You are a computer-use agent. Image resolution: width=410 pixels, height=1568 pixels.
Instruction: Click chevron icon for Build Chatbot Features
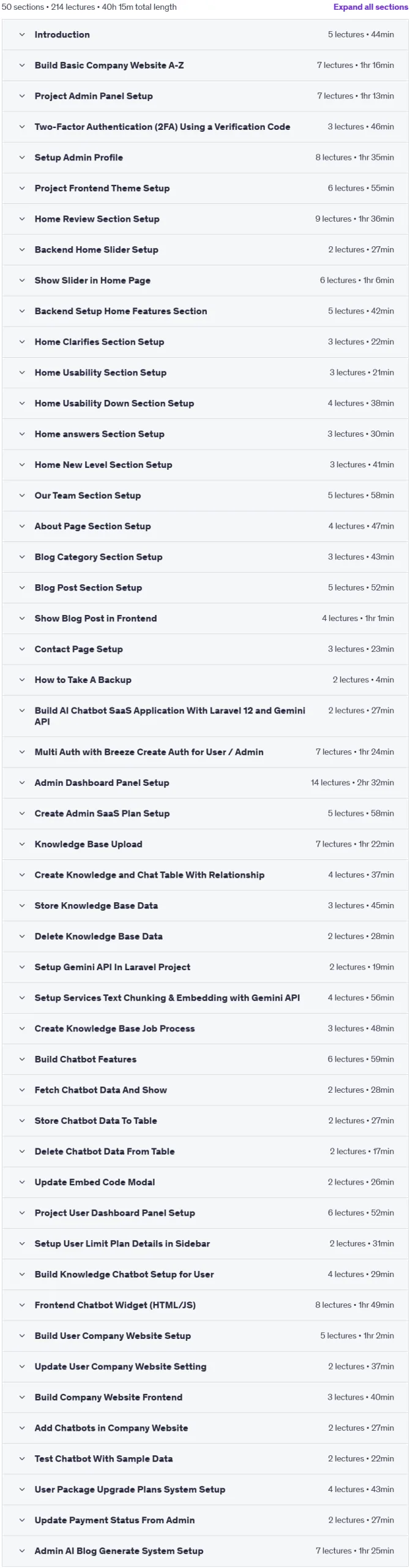tap(22, 1058)
